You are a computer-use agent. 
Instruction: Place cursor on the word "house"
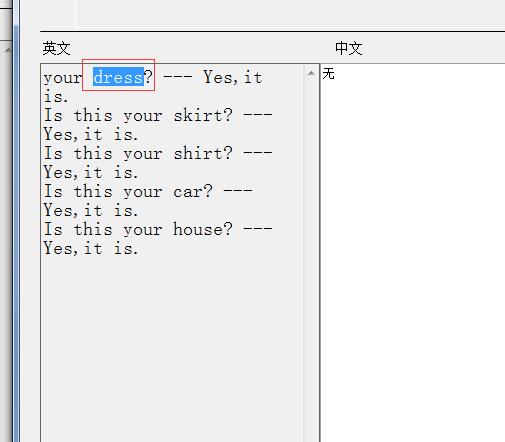(198, 229)
